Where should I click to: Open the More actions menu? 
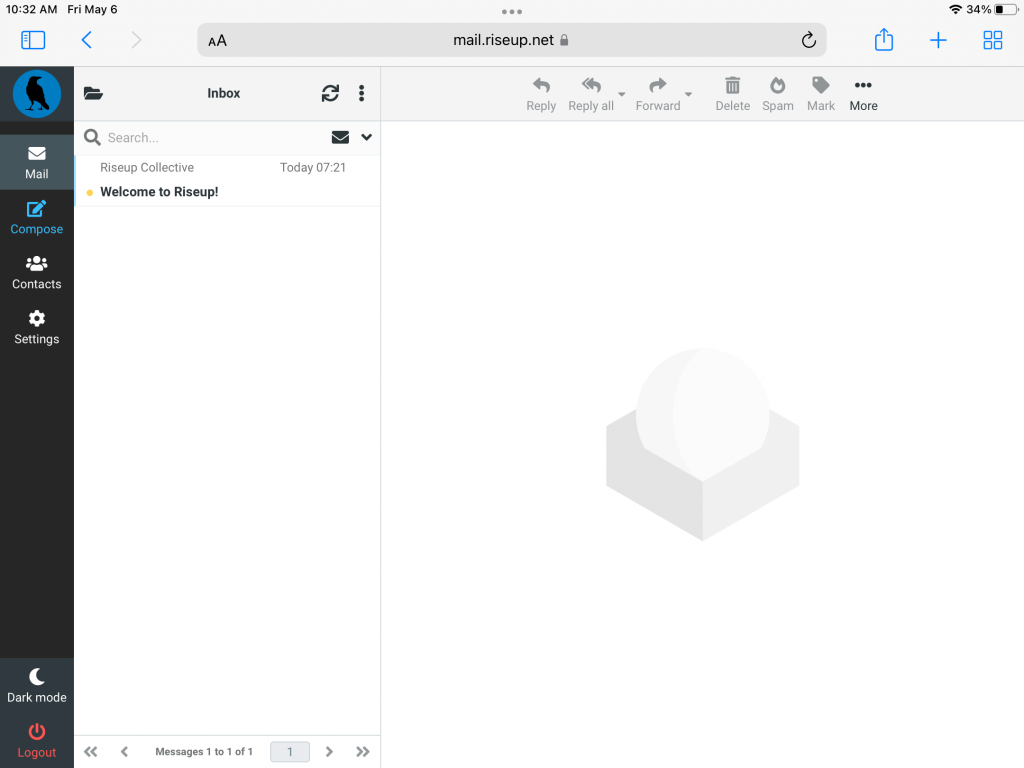(x=863, y=94)
